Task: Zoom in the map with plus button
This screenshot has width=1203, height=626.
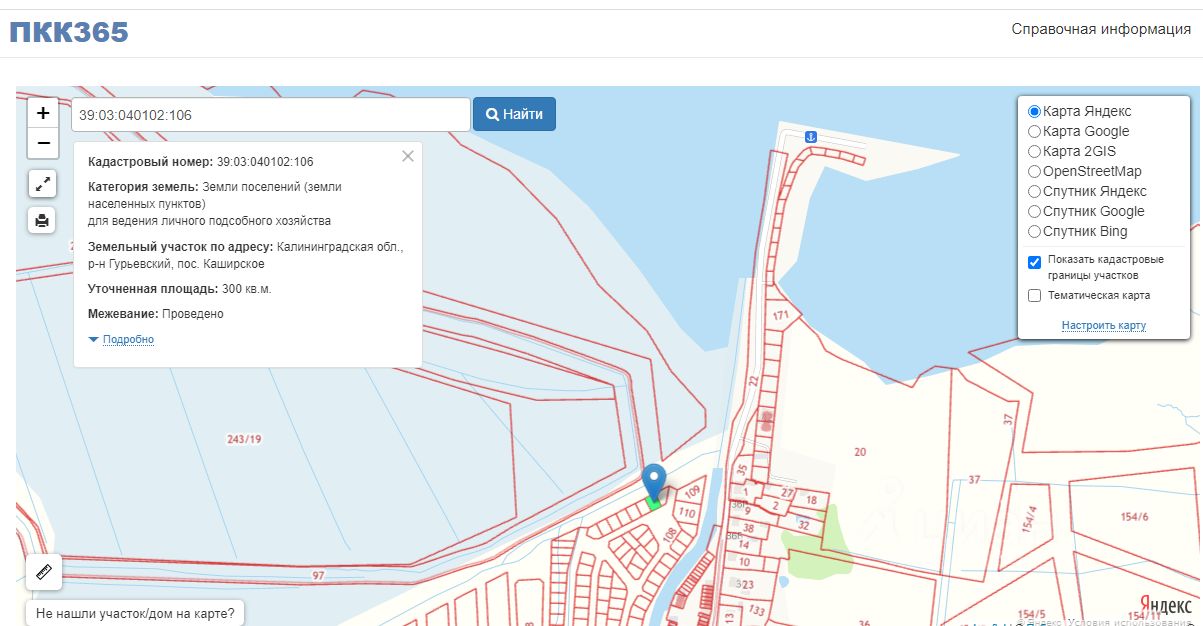Action: point(42,113)
